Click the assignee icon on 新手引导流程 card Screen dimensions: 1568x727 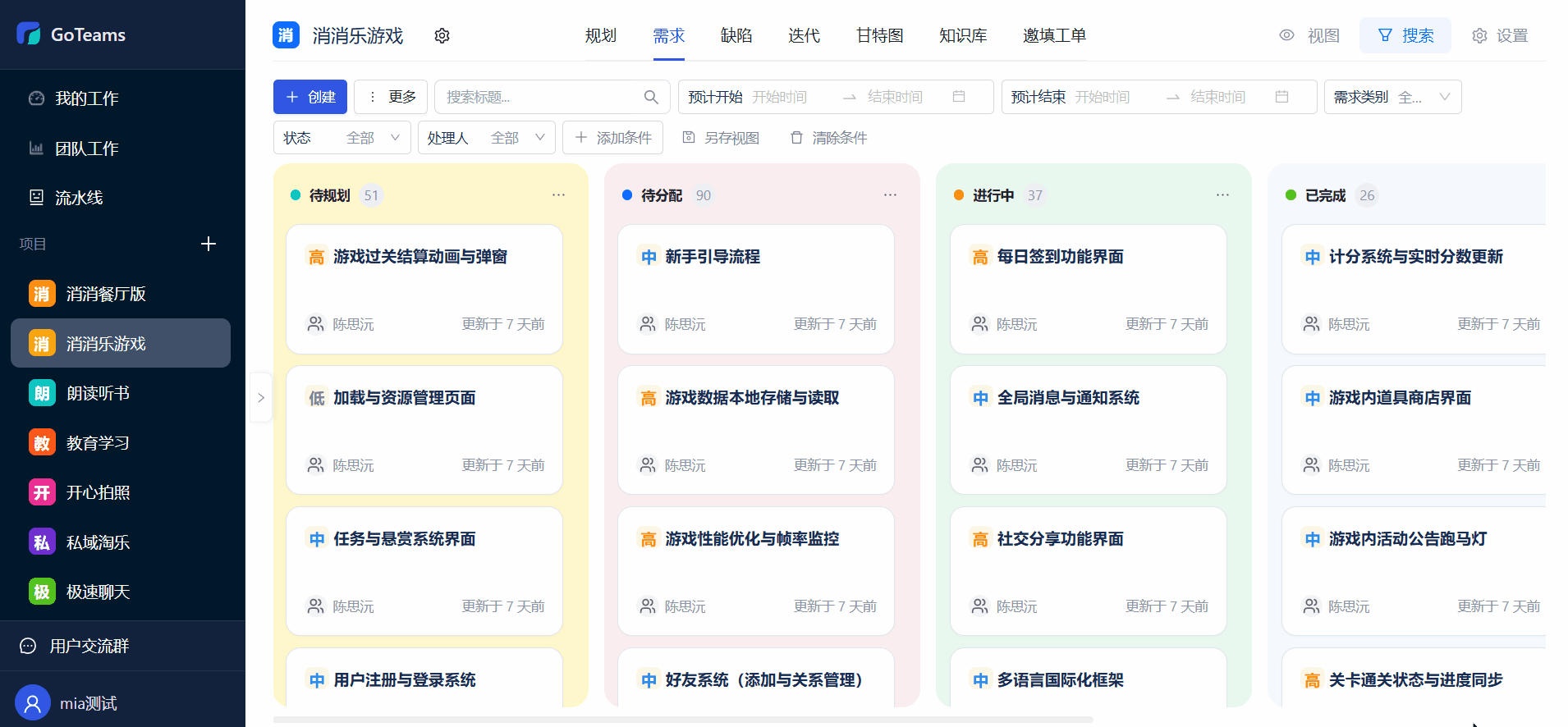click(648, 324)
